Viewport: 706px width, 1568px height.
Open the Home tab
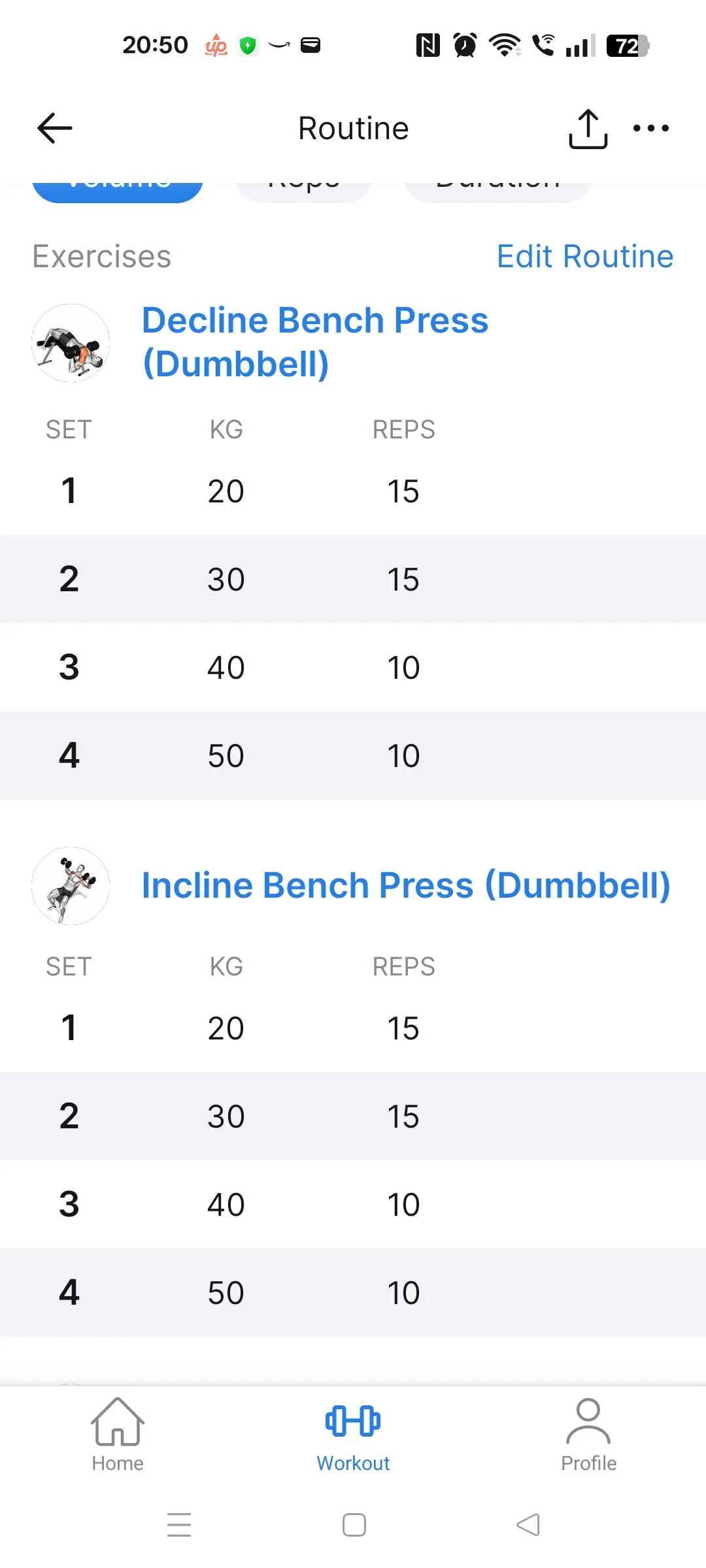click(118, 1435)
